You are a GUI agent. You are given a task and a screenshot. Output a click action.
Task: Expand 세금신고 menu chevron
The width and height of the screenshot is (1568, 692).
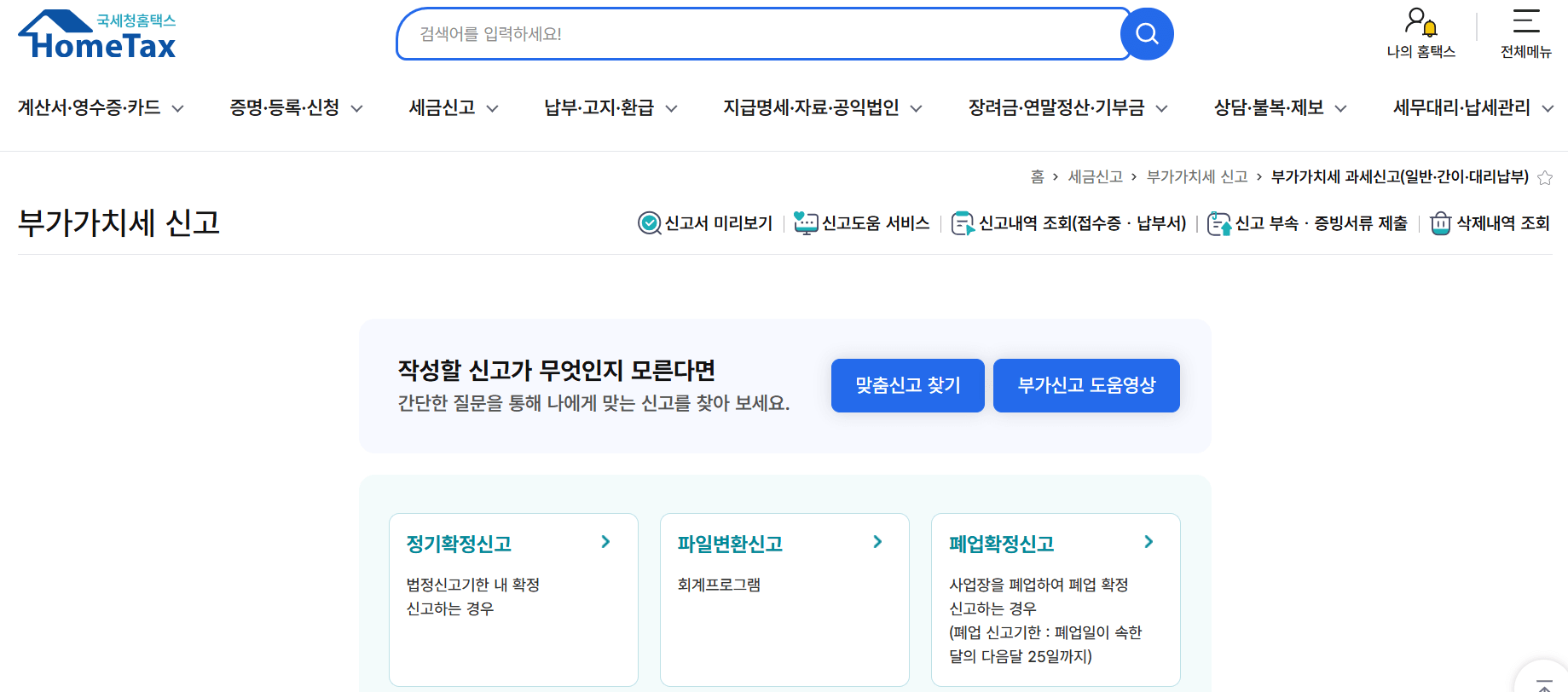coord(492,108)
